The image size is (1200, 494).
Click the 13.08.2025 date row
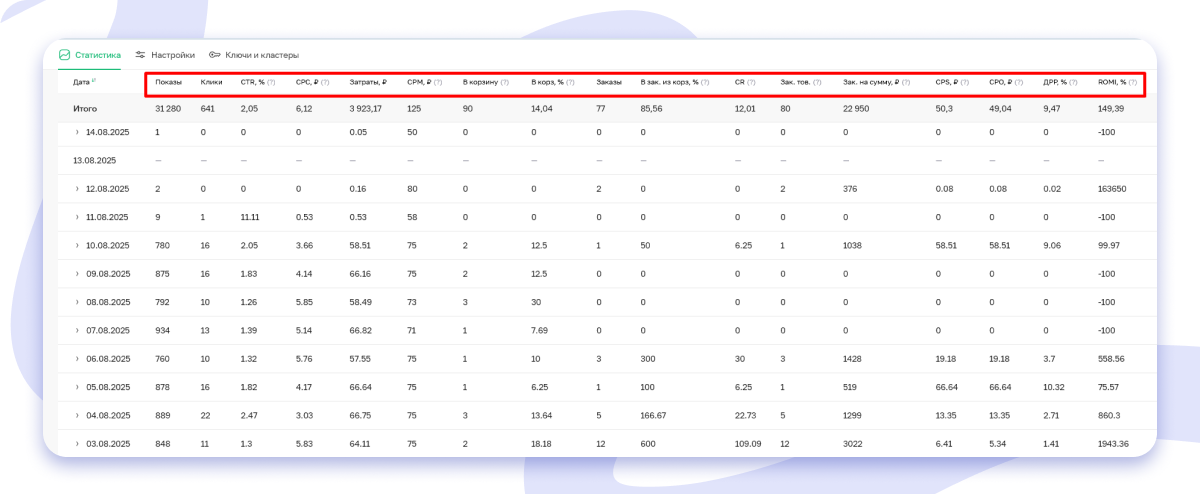click(94, 160)
